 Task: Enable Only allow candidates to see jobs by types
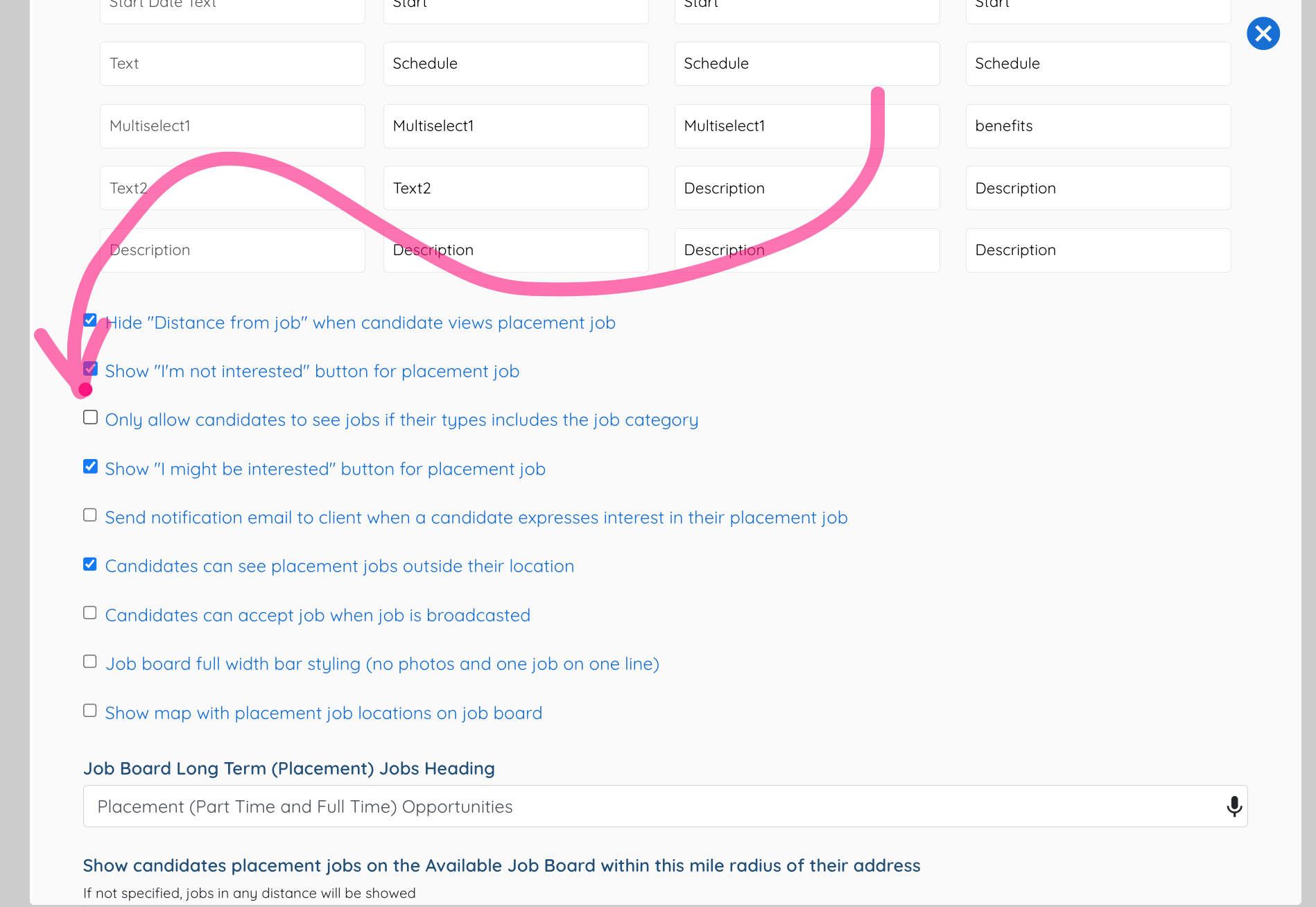click(90, 417)
